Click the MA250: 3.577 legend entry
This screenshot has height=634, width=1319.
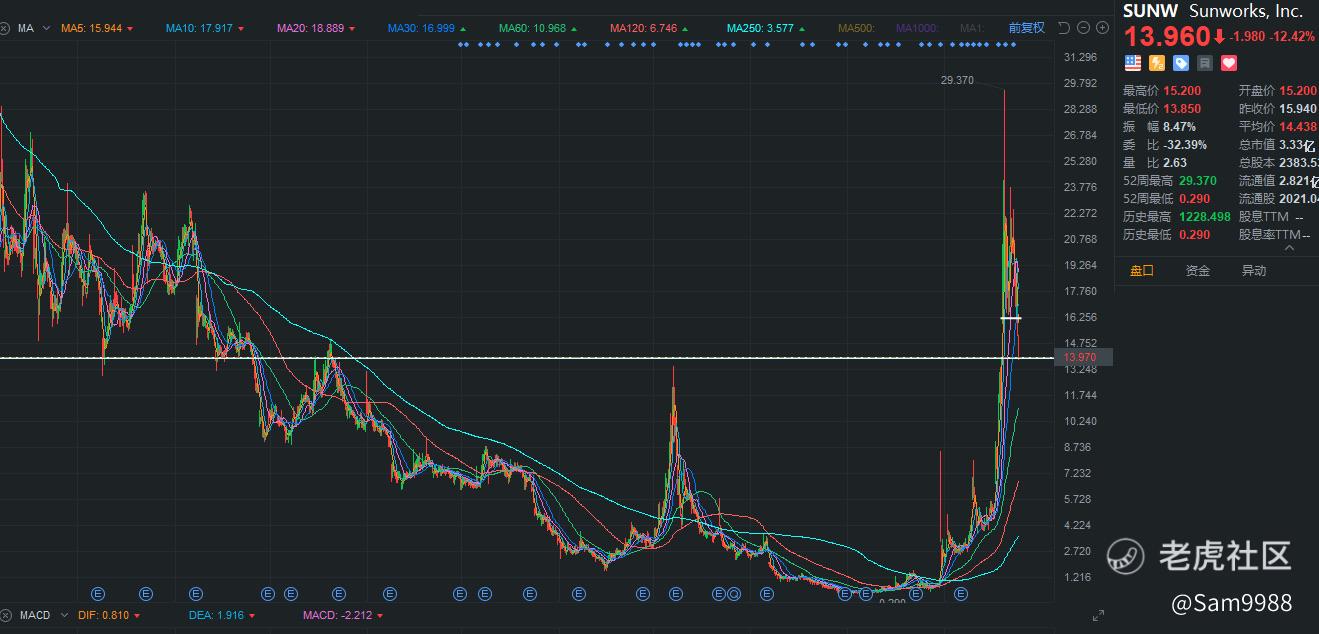pyautogui.click(x=761, y=29)
